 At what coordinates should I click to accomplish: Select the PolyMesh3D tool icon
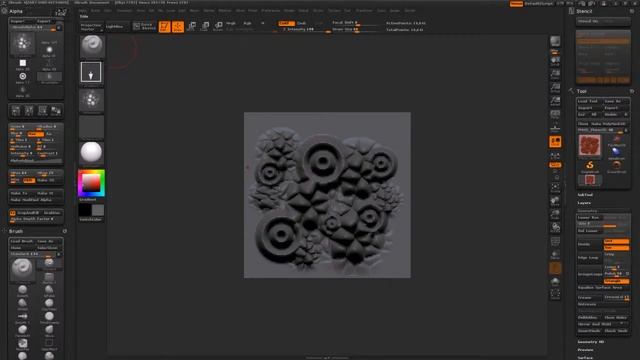tap(616, 141)
